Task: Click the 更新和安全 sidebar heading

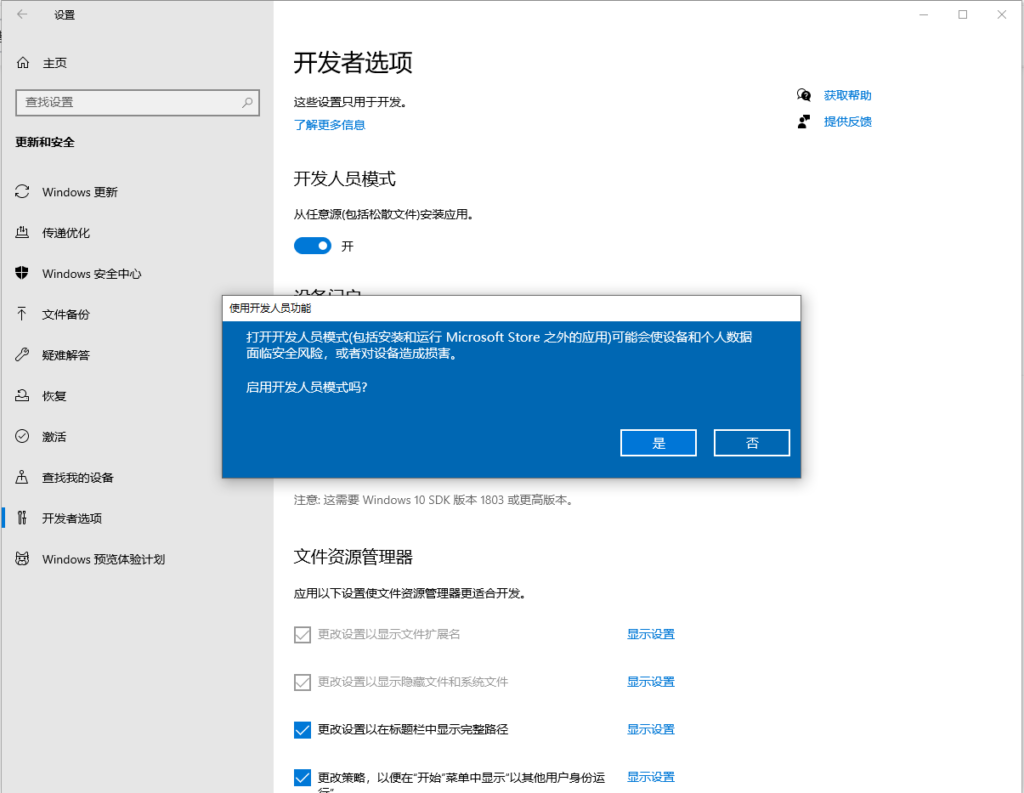Action: [45, 142]
